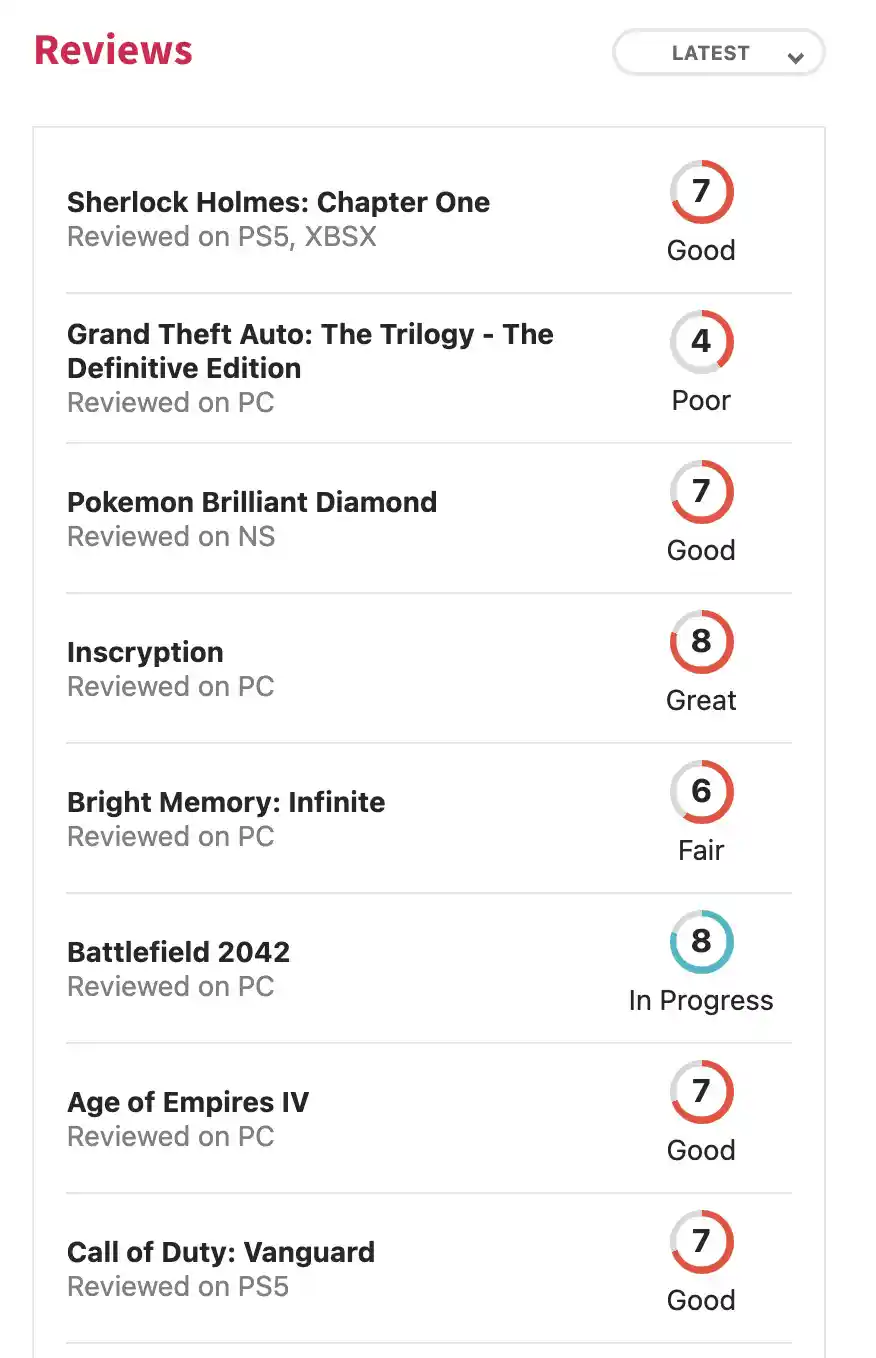This screenshot has width=876, height=1358.
Task: Click the score 4 circle for Grand Theft Auto Trilogy
Action: coord(701,342)
